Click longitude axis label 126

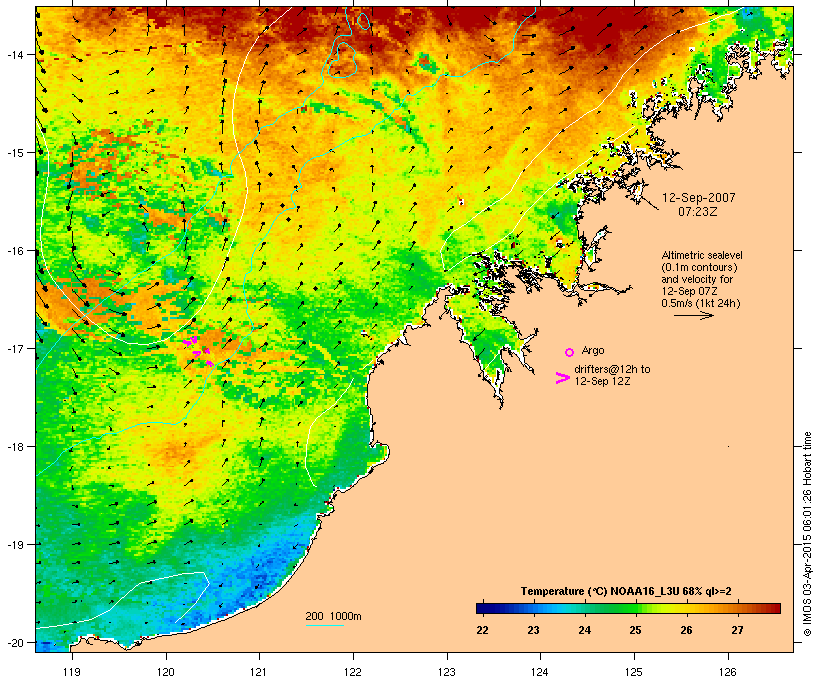[728, 672]
